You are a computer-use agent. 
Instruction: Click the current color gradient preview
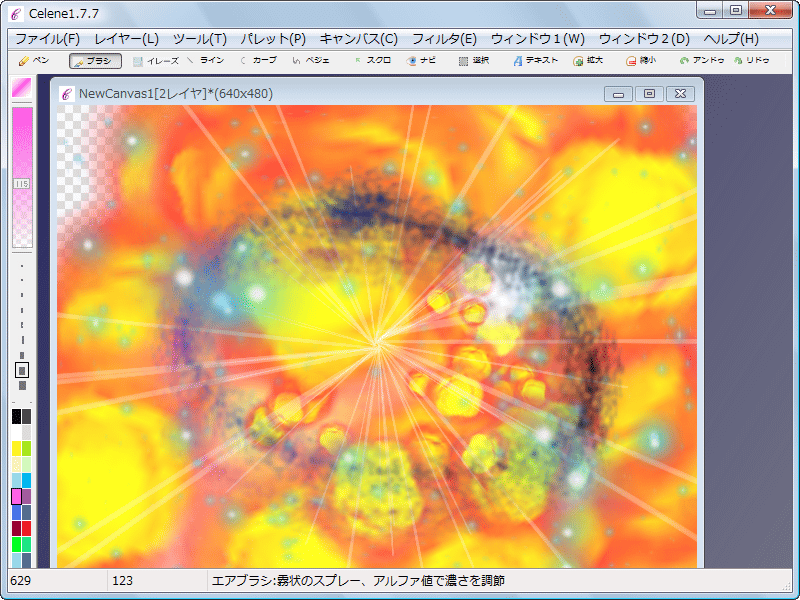22,87
